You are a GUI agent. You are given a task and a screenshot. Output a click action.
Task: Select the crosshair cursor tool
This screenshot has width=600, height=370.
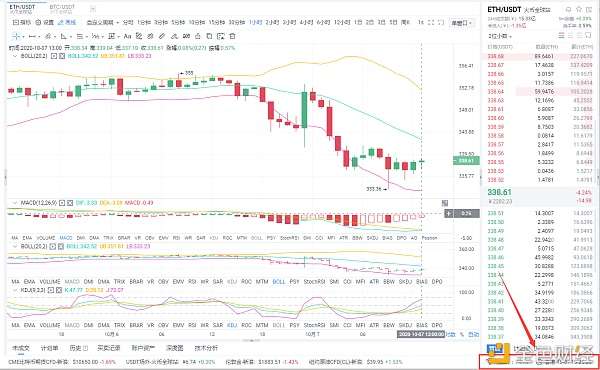point(16,36)
